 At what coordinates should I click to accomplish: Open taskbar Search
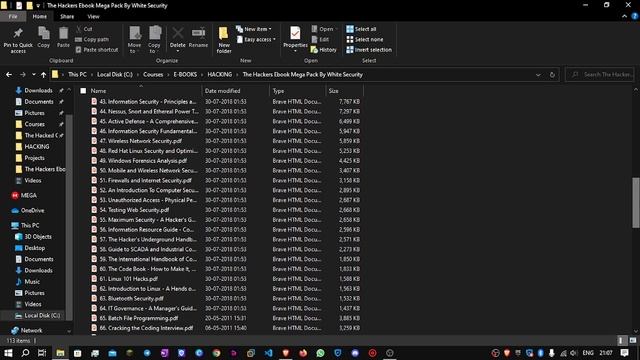pos(25,353)
